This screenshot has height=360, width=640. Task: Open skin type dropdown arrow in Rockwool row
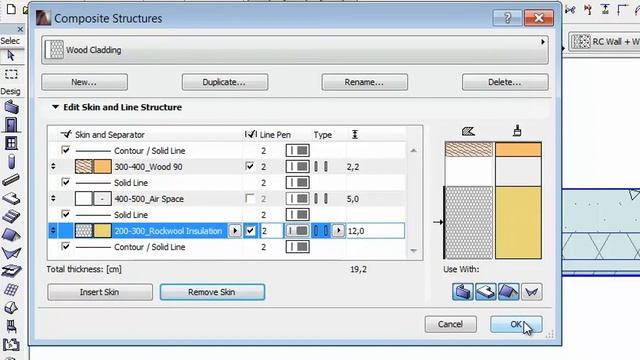(x=338, y=231)
